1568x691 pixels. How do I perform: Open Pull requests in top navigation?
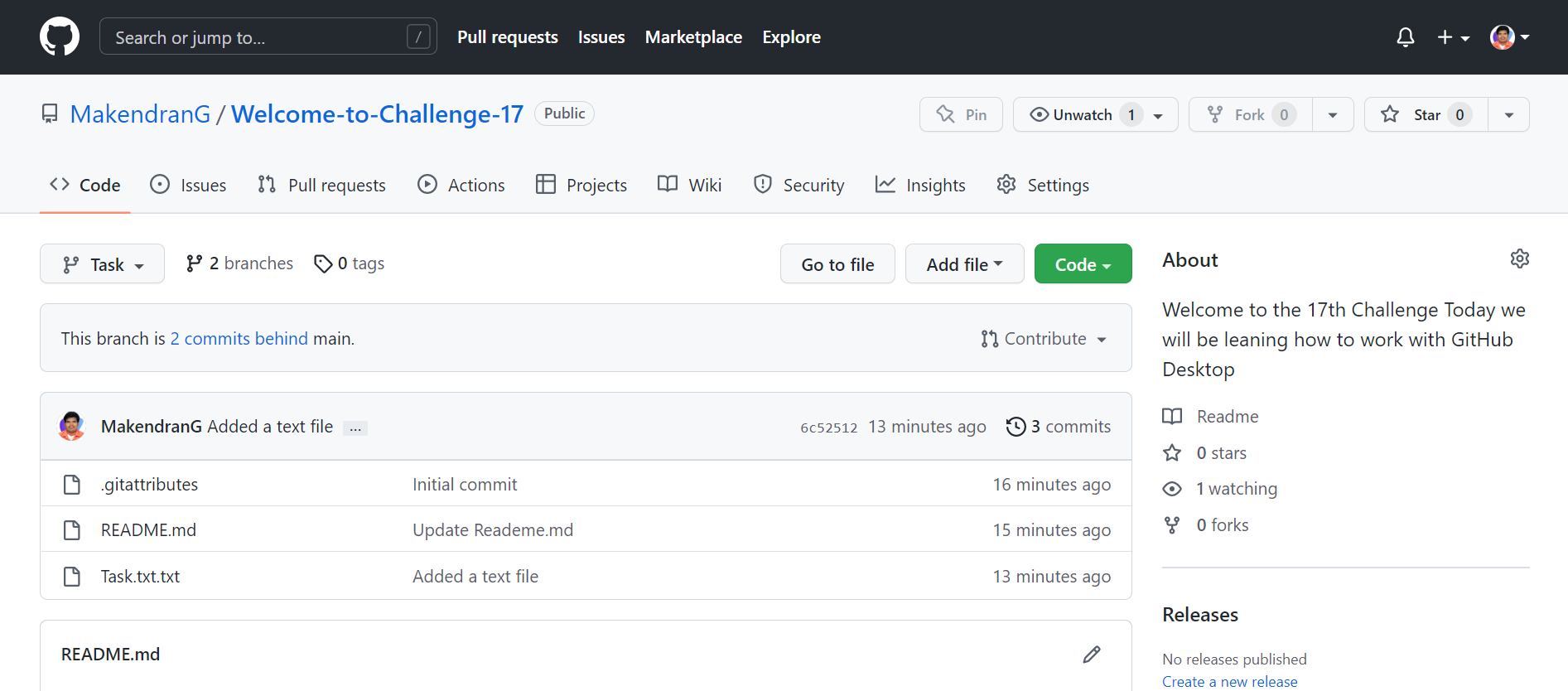coord(508,37)
